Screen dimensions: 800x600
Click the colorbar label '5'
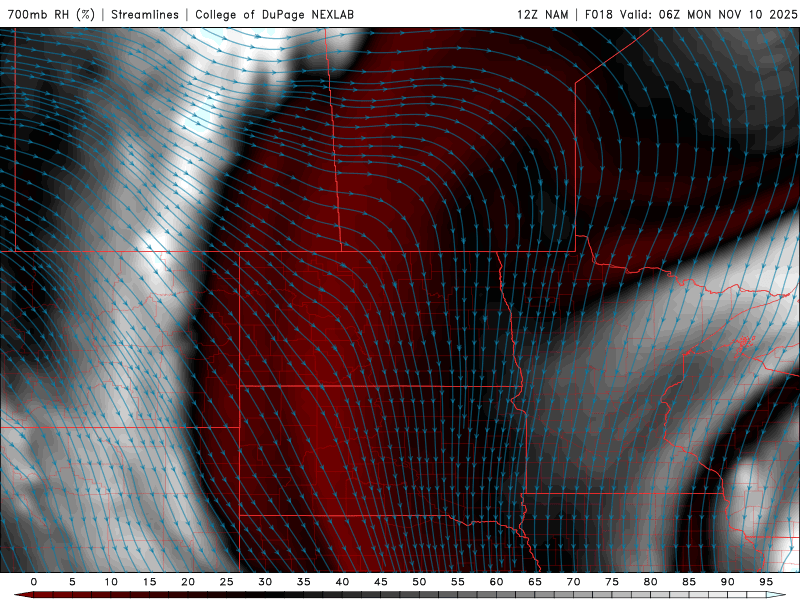[72, 582]
